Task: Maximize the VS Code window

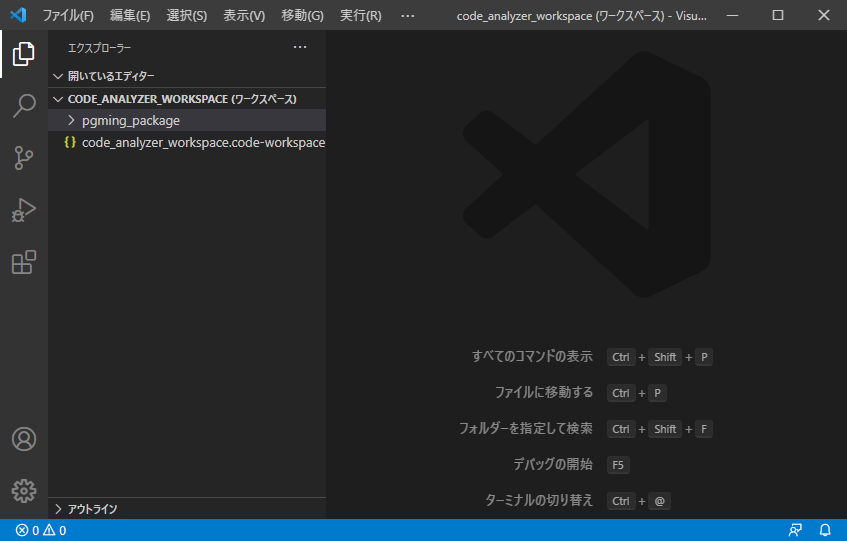Action: click(778, 15)
